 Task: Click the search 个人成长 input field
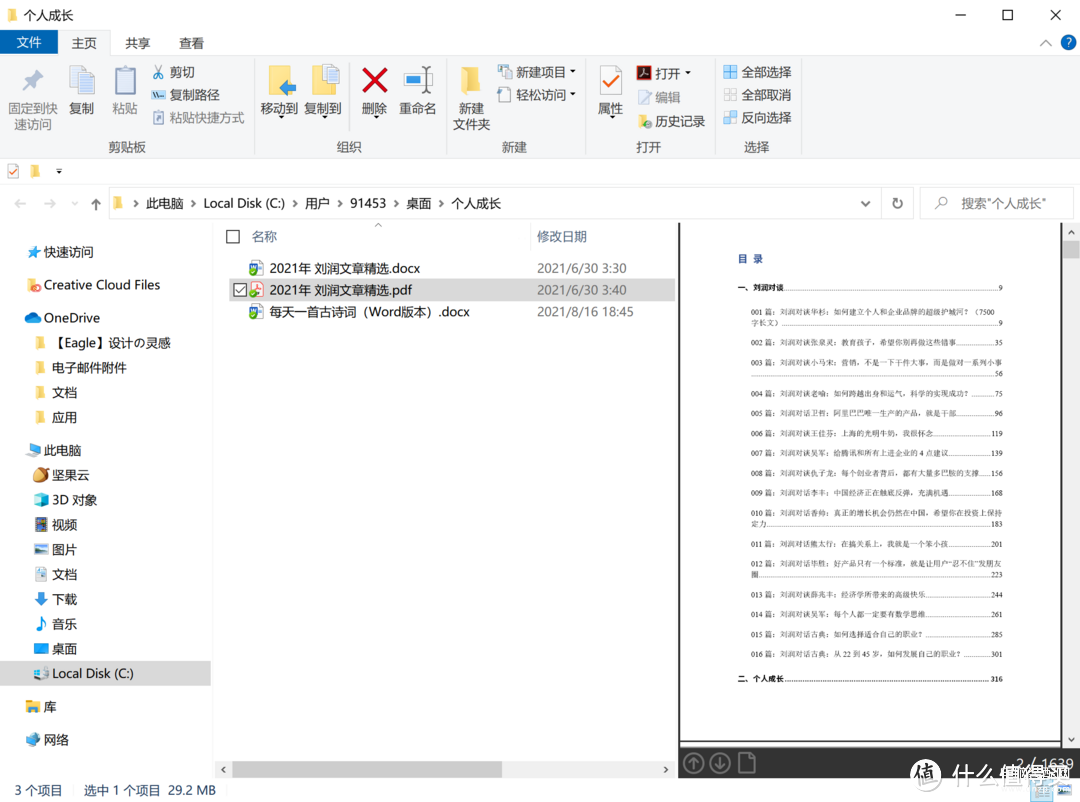click(996, 203)
